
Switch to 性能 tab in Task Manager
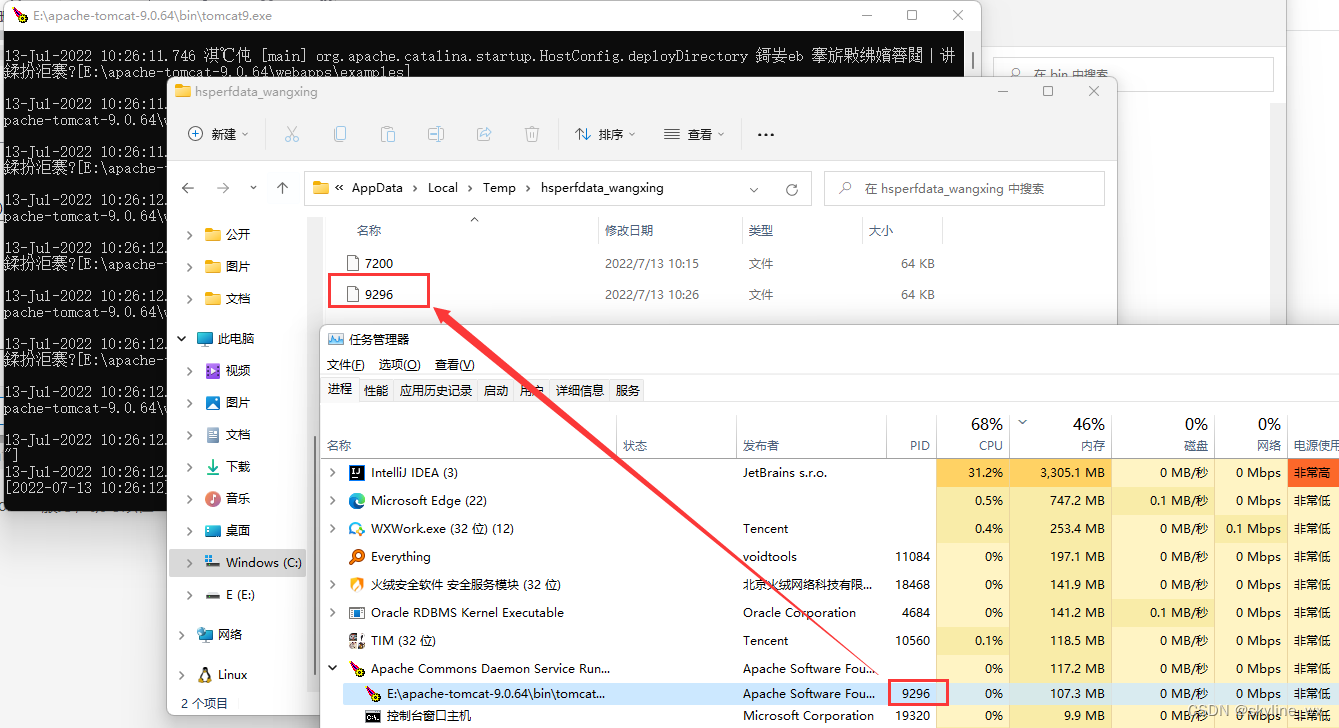[x=376, y=390]
